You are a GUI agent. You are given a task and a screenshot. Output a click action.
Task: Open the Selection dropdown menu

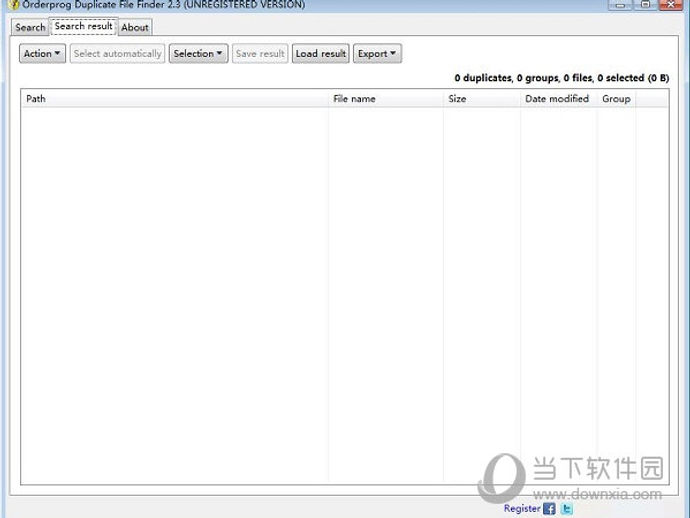pos(198,54)
